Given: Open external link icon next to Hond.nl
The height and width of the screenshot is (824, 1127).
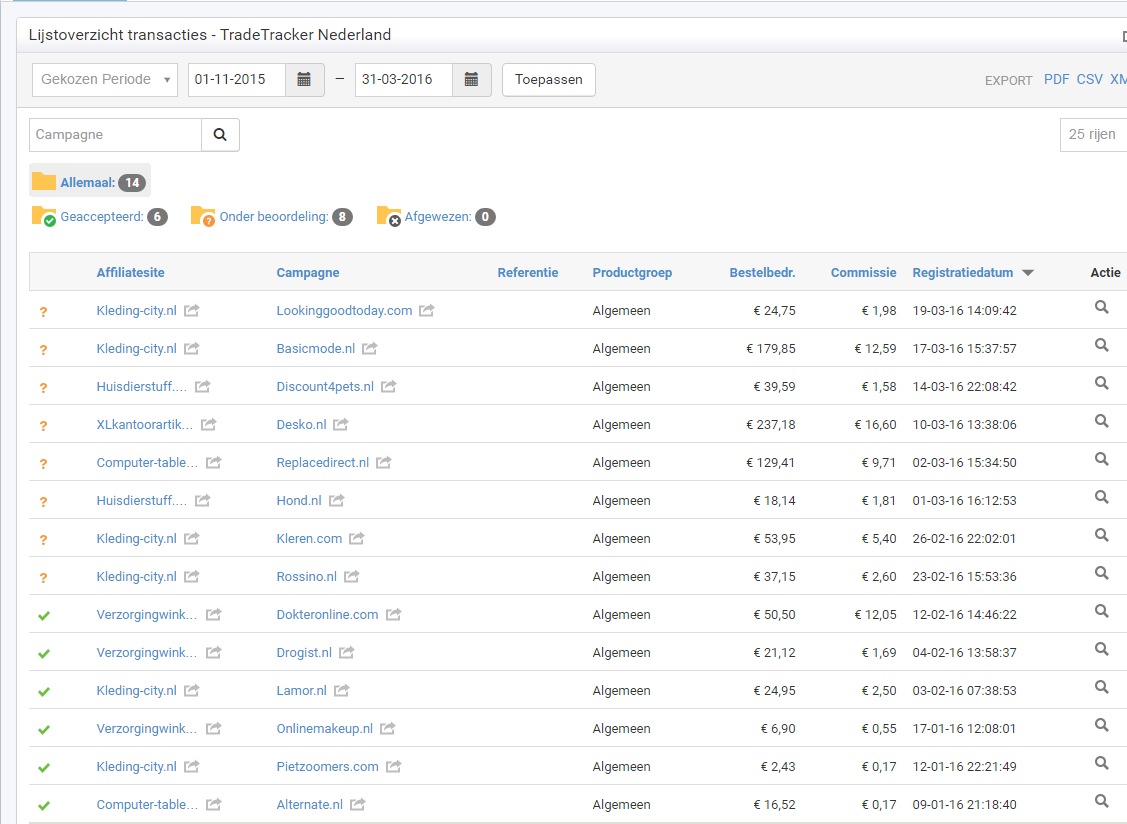Looking at the screenshot, I should tap(336, 500).
